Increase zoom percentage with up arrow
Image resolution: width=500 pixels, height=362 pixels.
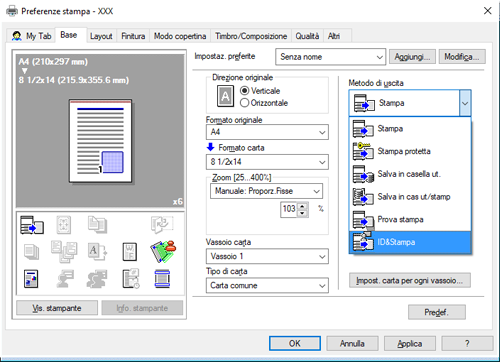tap(302, 206)
